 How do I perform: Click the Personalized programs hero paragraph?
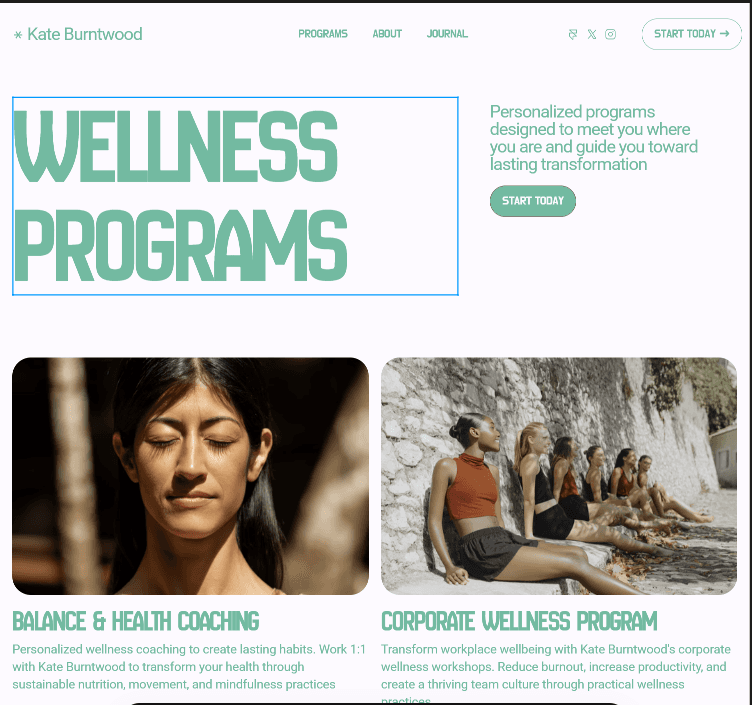click(593, 138)
